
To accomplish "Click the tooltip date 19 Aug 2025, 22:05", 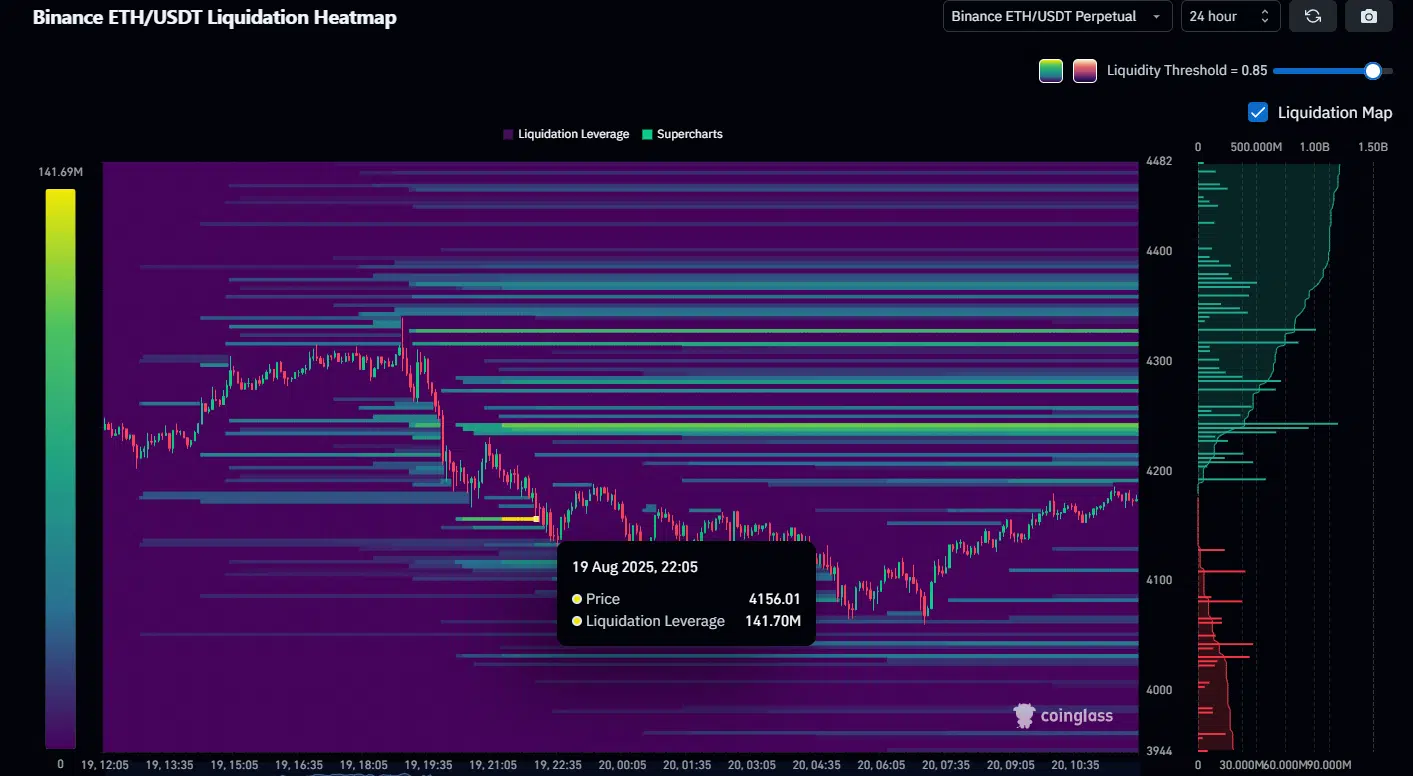I will (x=635, y=567).
